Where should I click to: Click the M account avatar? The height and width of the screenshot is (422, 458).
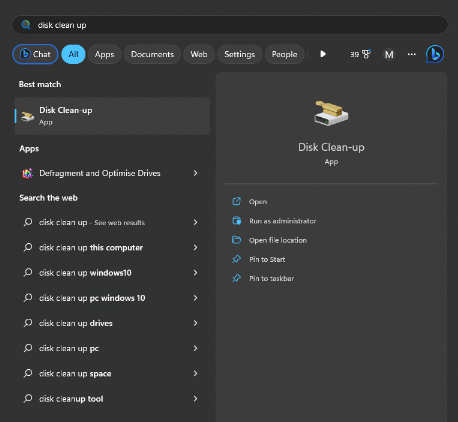389,54
